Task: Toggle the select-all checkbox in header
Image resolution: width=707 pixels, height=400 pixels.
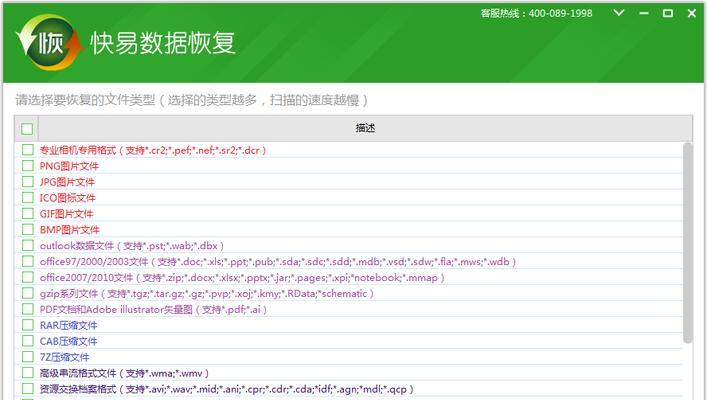Action: 27,129
